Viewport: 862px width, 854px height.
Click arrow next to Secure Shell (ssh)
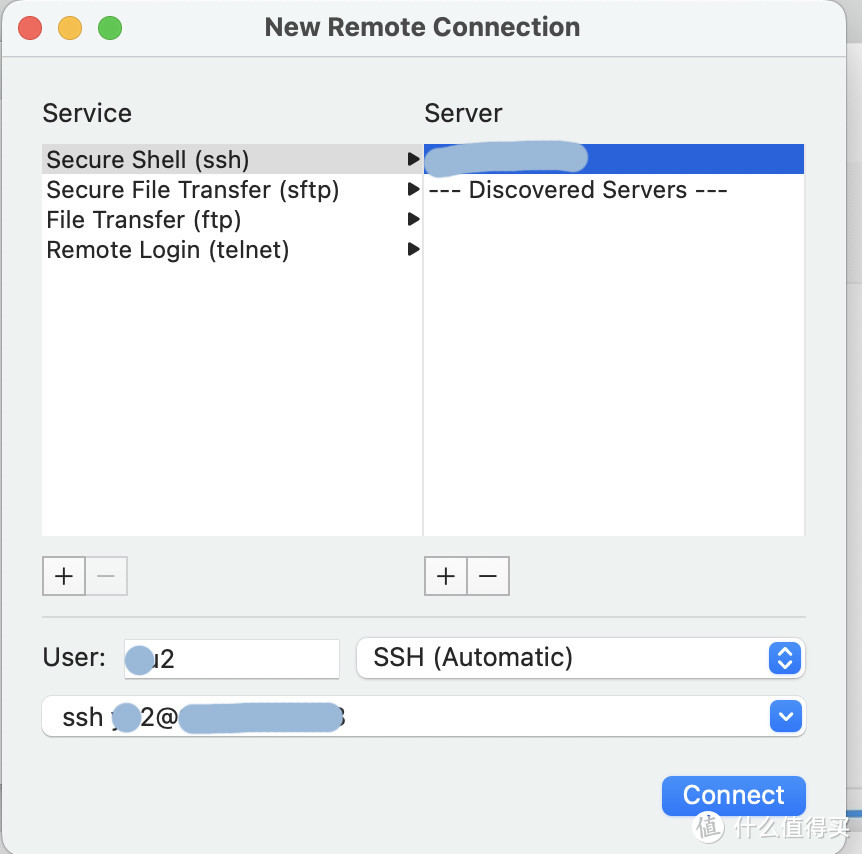(x=413, y=160)
